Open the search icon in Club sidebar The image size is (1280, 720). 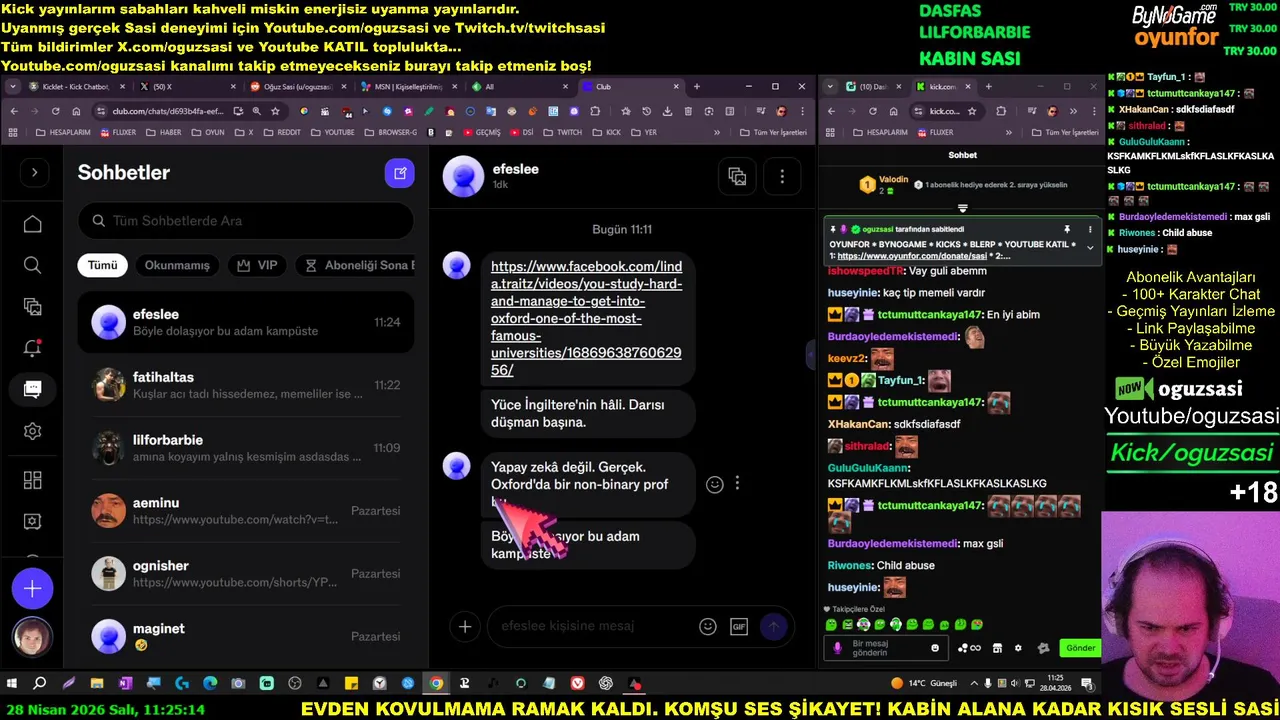point(33,265)
